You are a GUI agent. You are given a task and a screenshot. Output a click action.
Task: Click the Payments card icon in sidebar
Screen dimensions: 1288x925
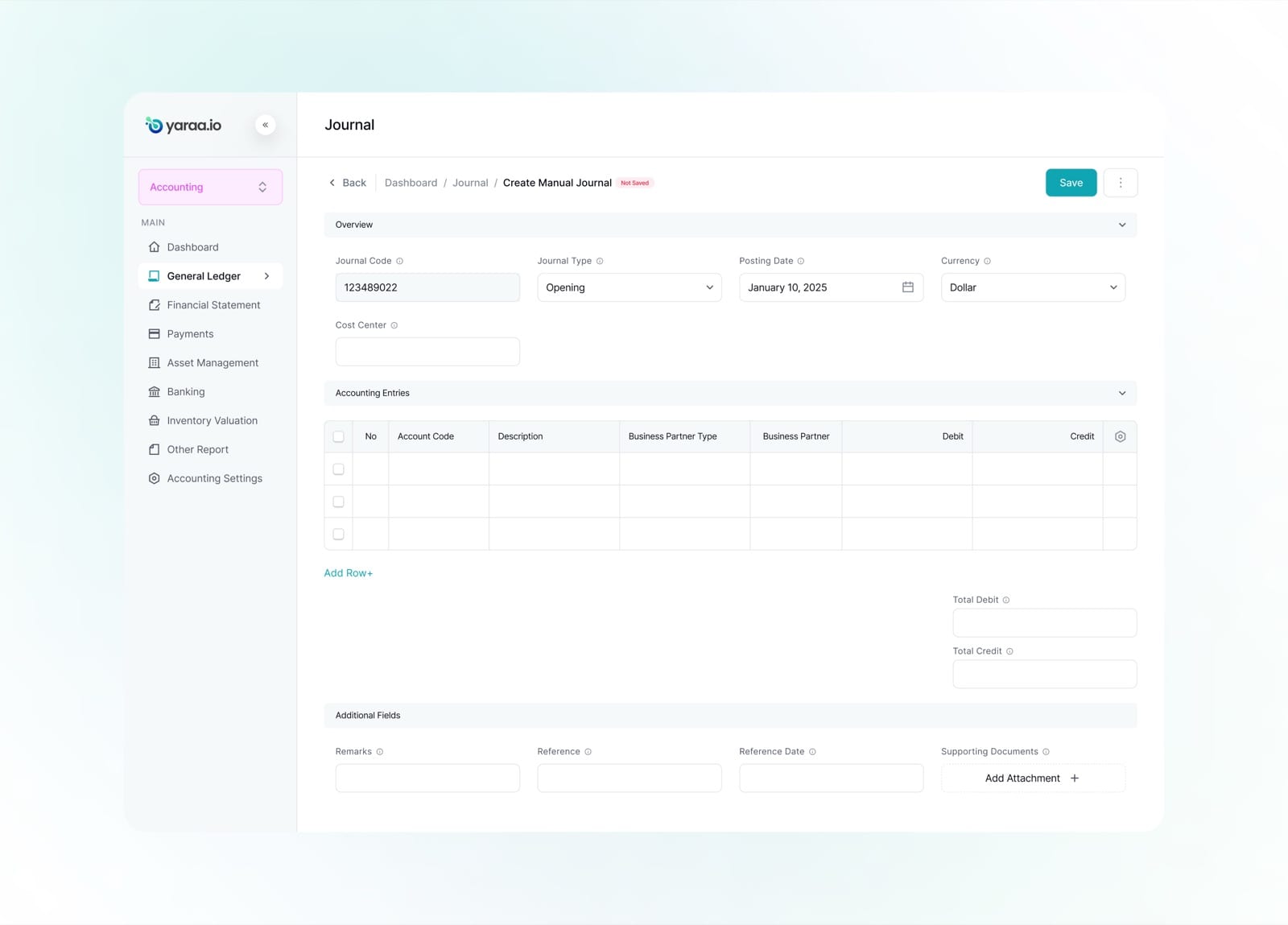point(154,334)
